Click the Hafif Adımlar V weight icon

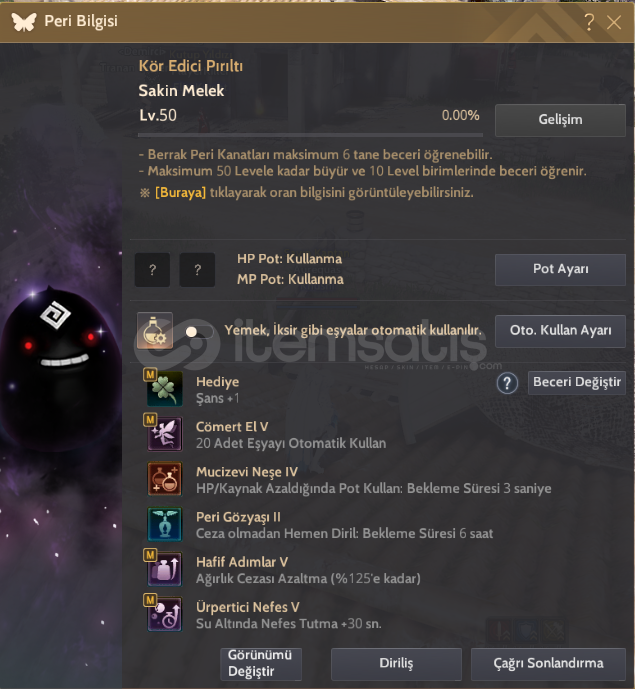pyautogui.click(x=164, y=569)
